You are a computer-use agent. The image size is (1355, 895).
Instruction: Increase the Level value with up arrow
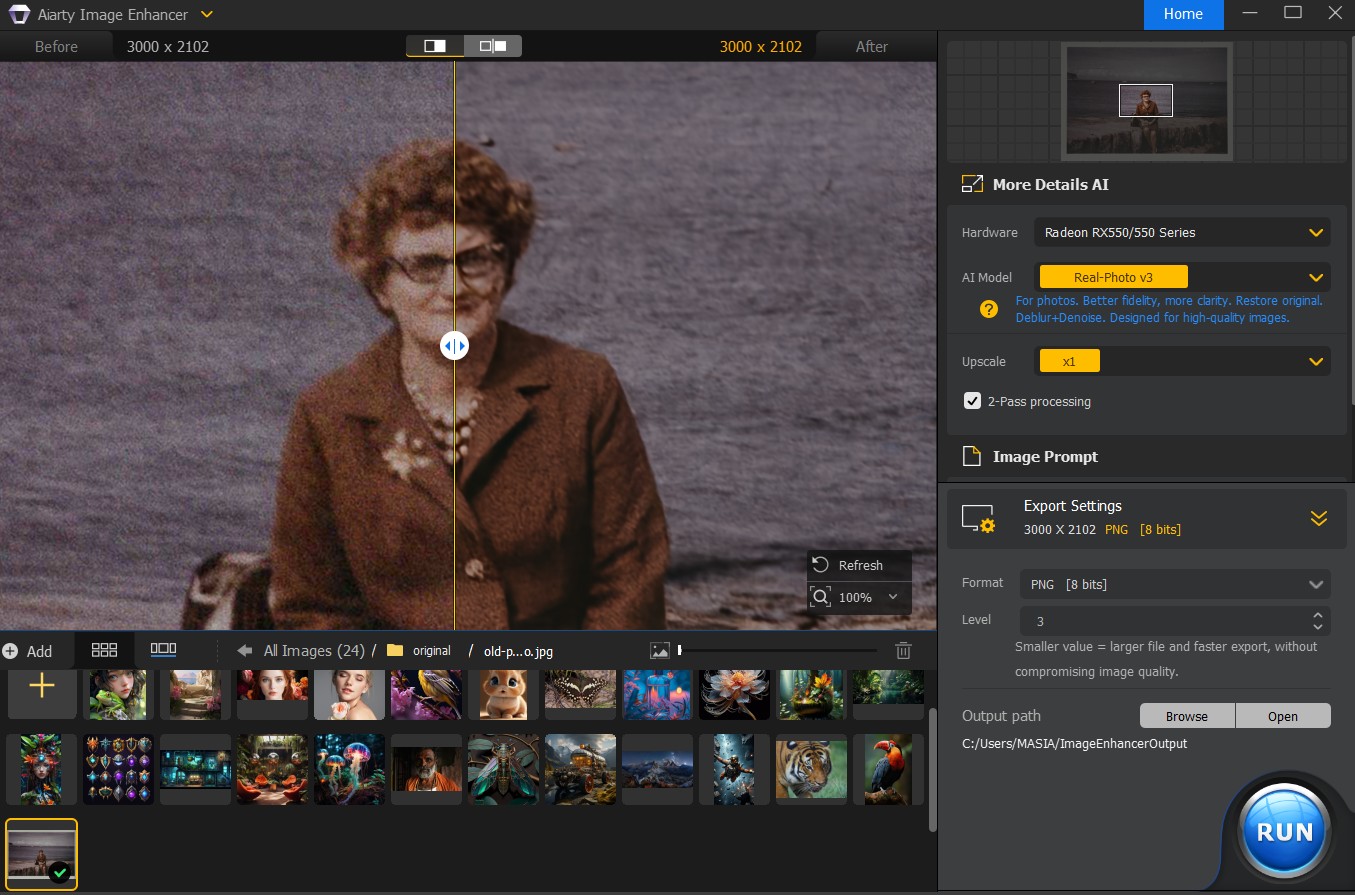point(1318,614)
